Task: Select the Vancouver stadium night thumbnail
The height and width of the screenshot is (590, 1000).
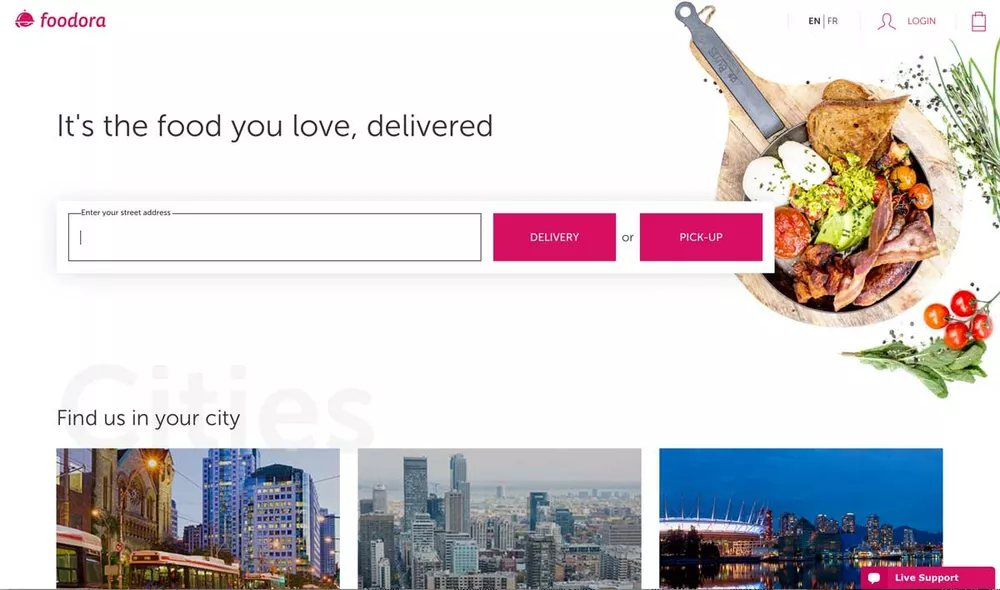Action: click(x=801, y=518)
